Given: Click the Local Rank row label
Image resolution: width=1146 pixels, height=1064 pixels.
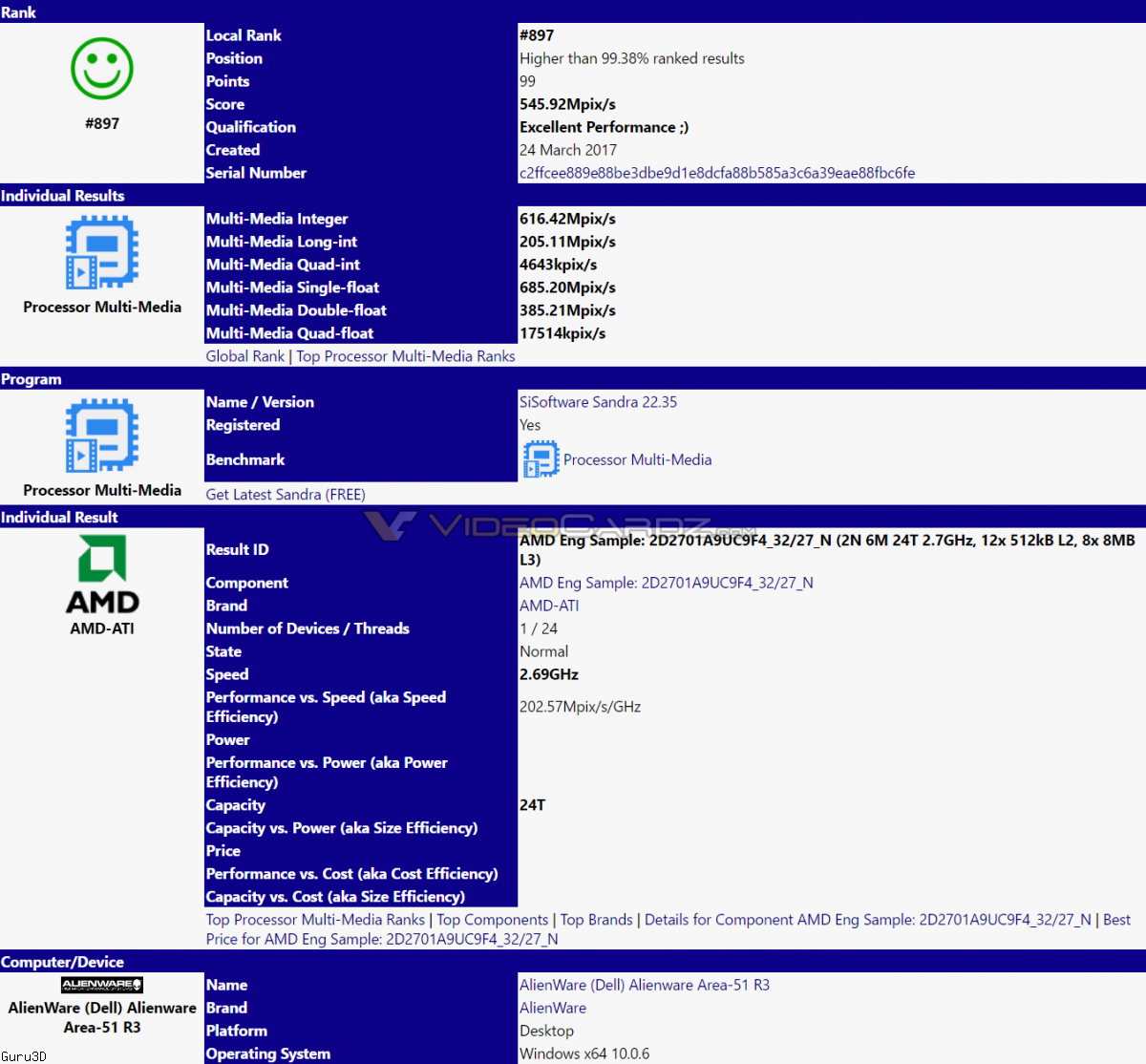Looking at the screenshot, I should [x=244, y=35].
